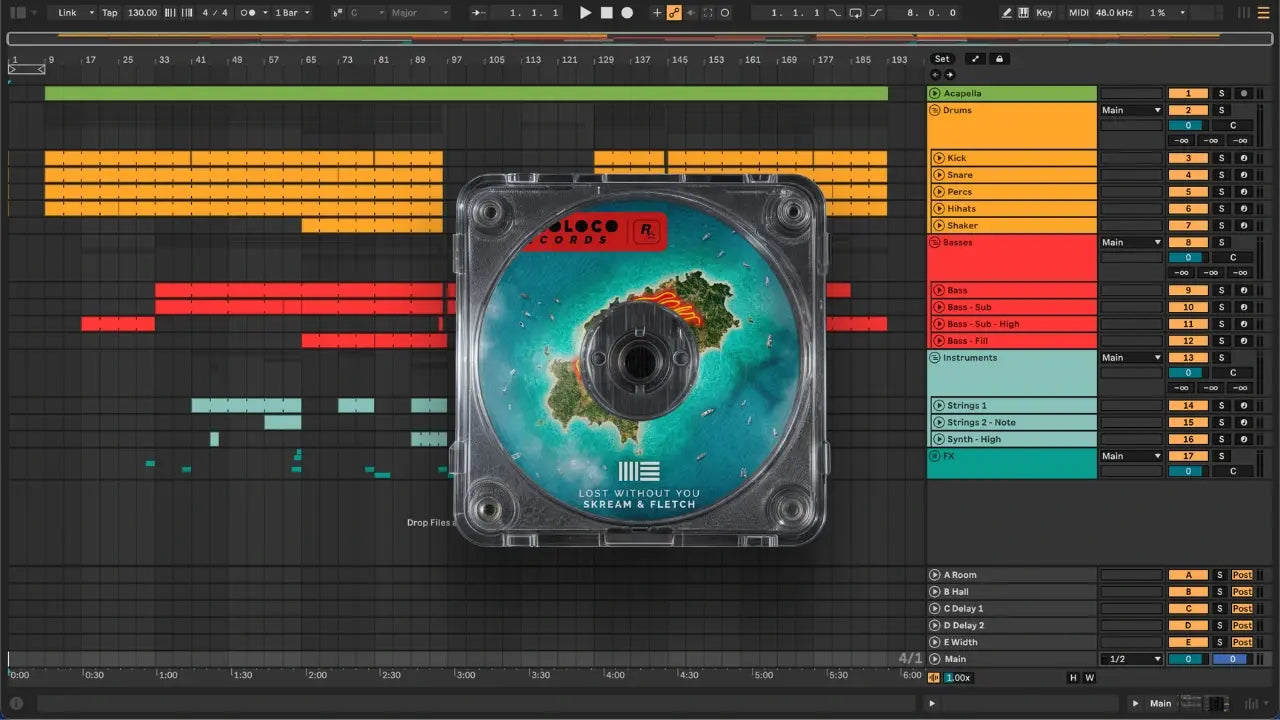Click the Main track blue cue volume
Image resolution: width=1280 pixels, height=720 pixels.
(x=1232, y=659)
